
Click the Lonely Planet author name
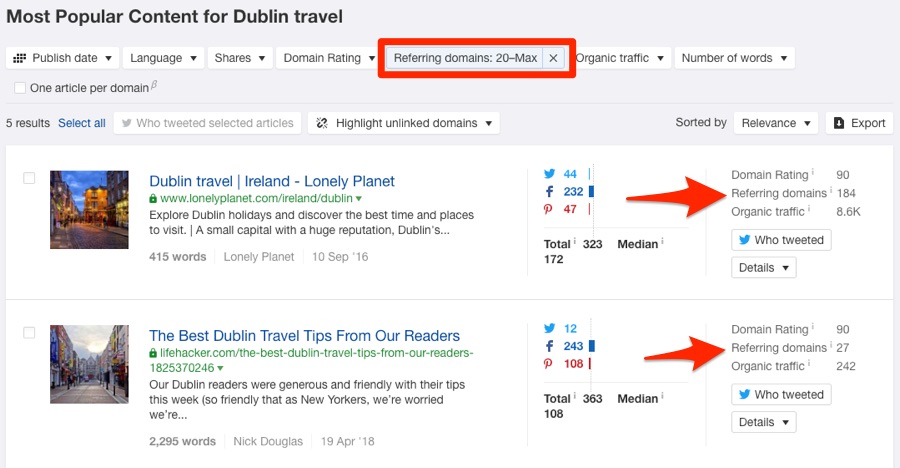(259, 257)
